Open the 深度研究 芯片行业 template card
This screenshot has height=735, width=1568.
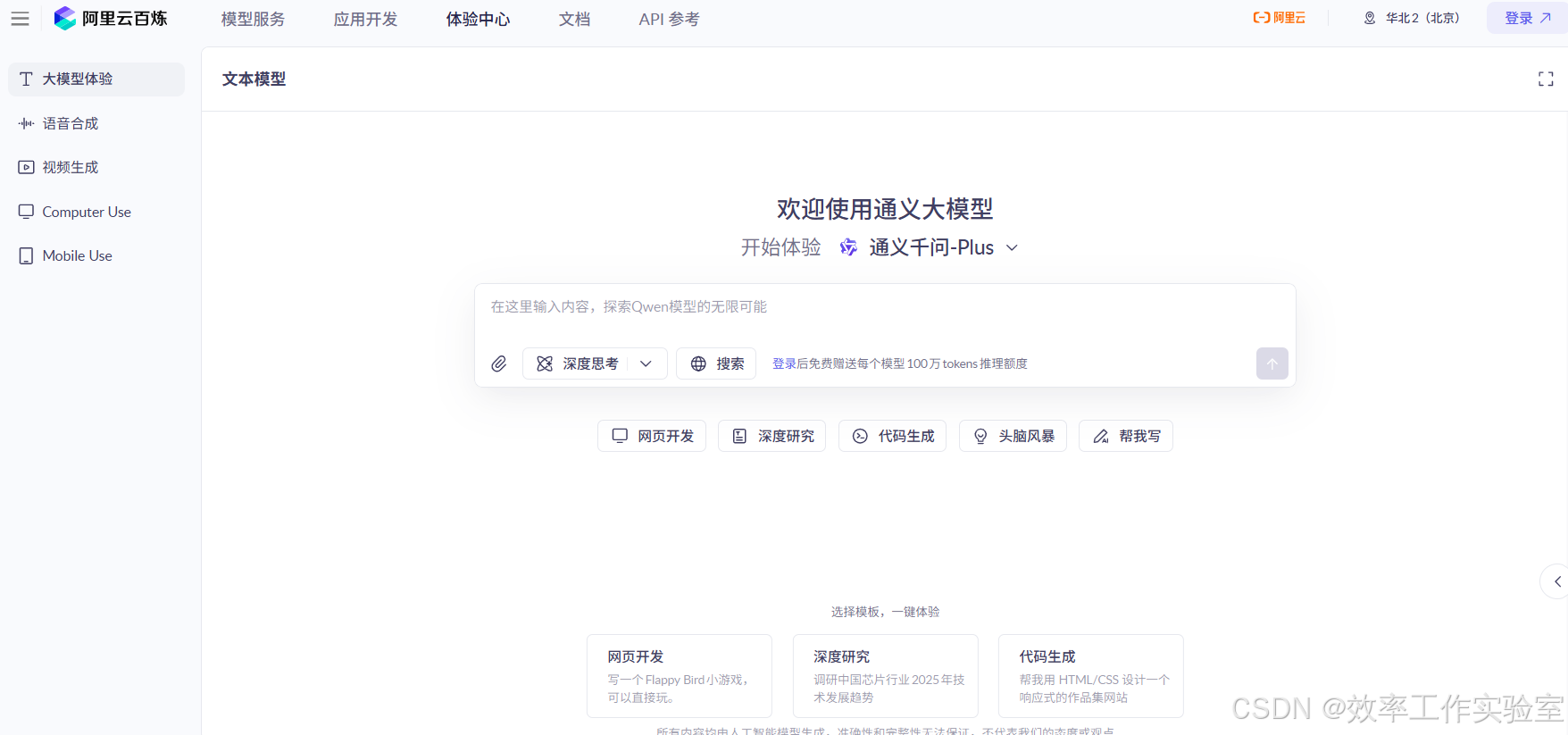[886, 676]
